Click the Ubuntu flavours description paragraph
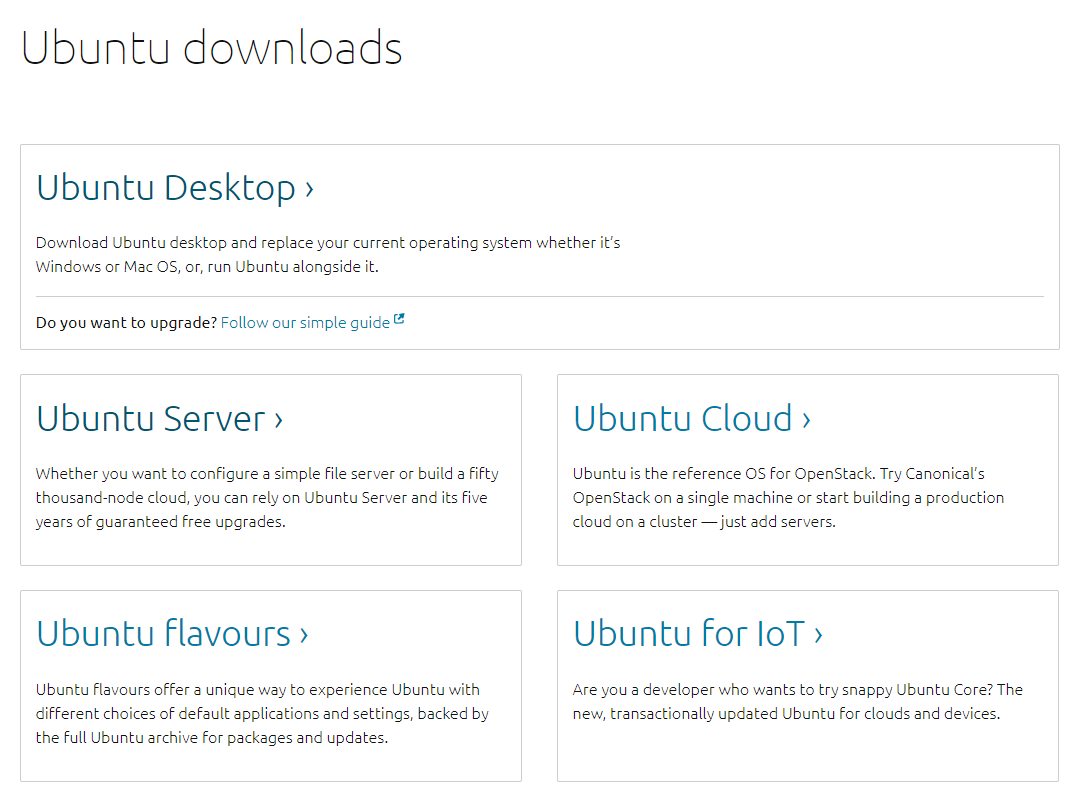Screen dimensions: 1073x795 [262, 714]
